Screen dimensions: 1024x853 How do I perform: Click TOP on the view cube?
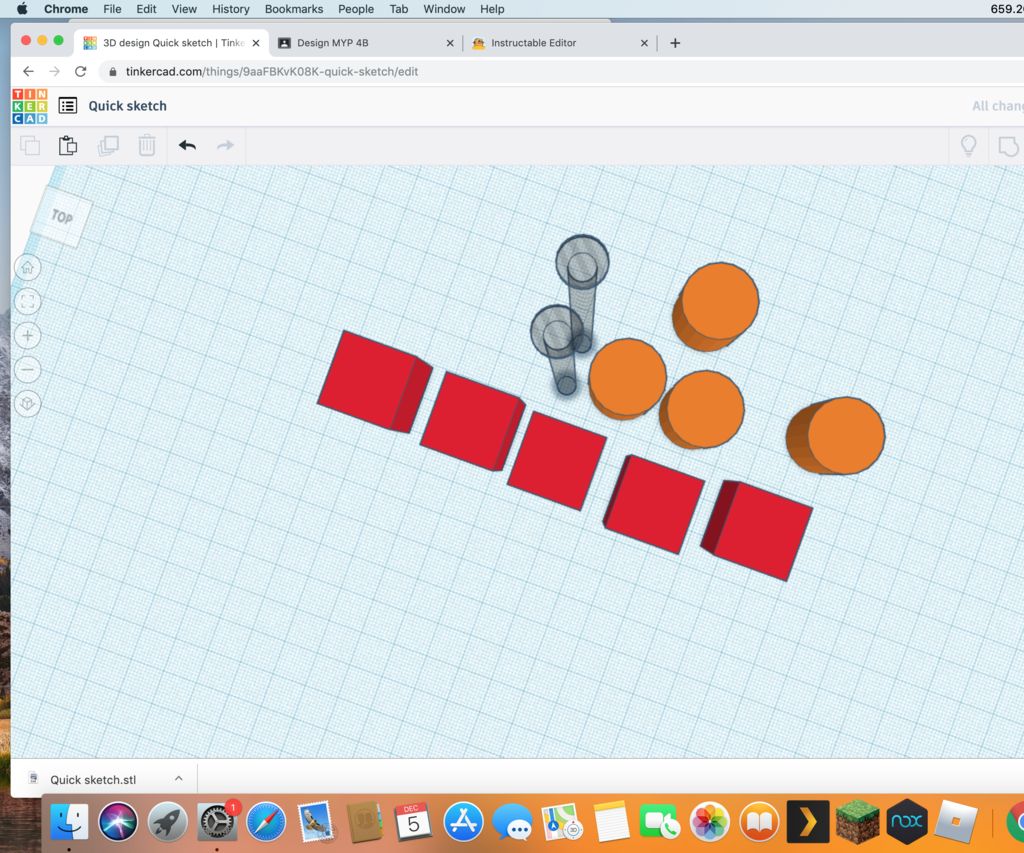pyautogui.click(x=60, y=216)
